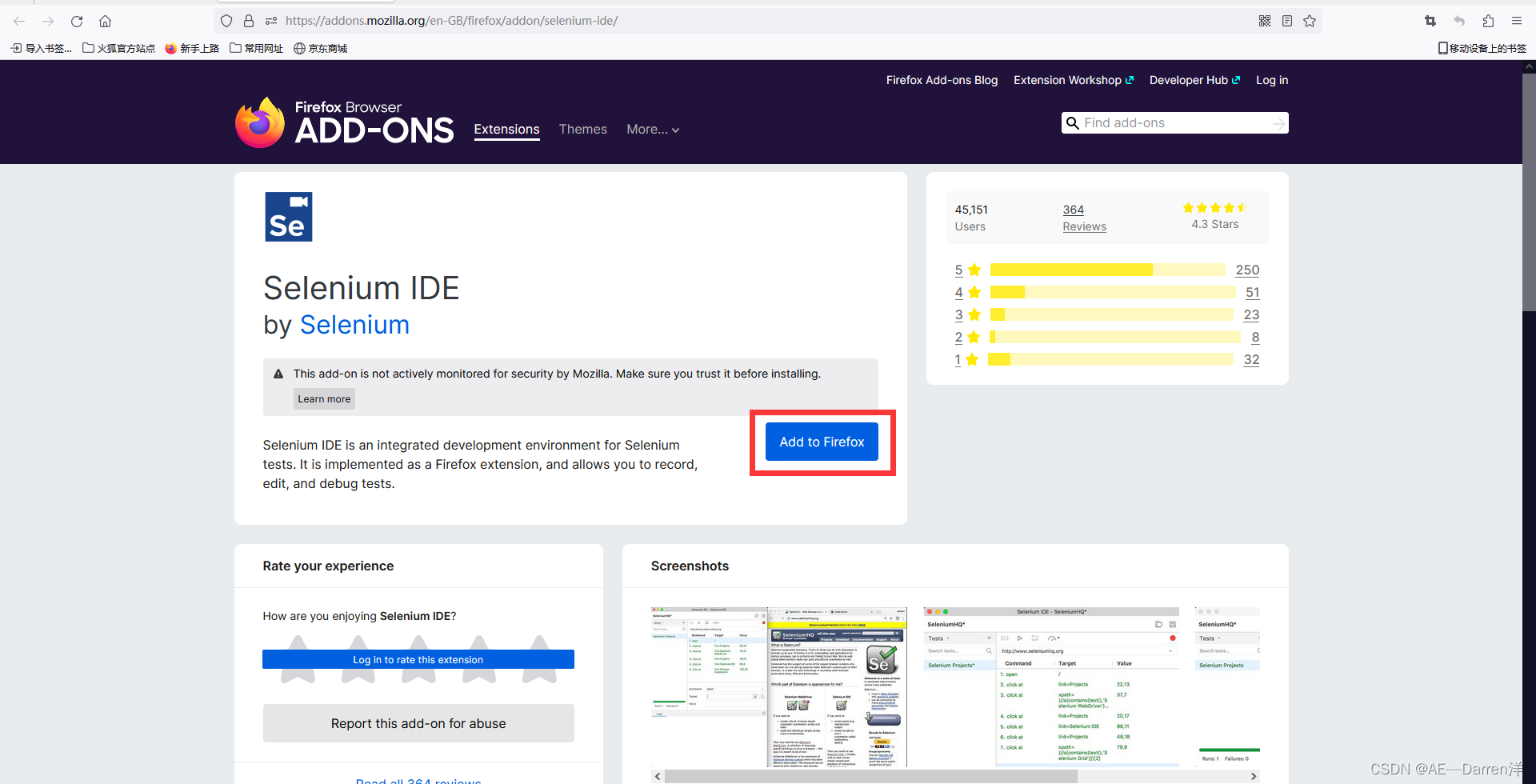This screenshot has width=1536, height=784.
Task: Bookmark this page via the star icon
Action: pyautogui.click(x=1310, y=21)
